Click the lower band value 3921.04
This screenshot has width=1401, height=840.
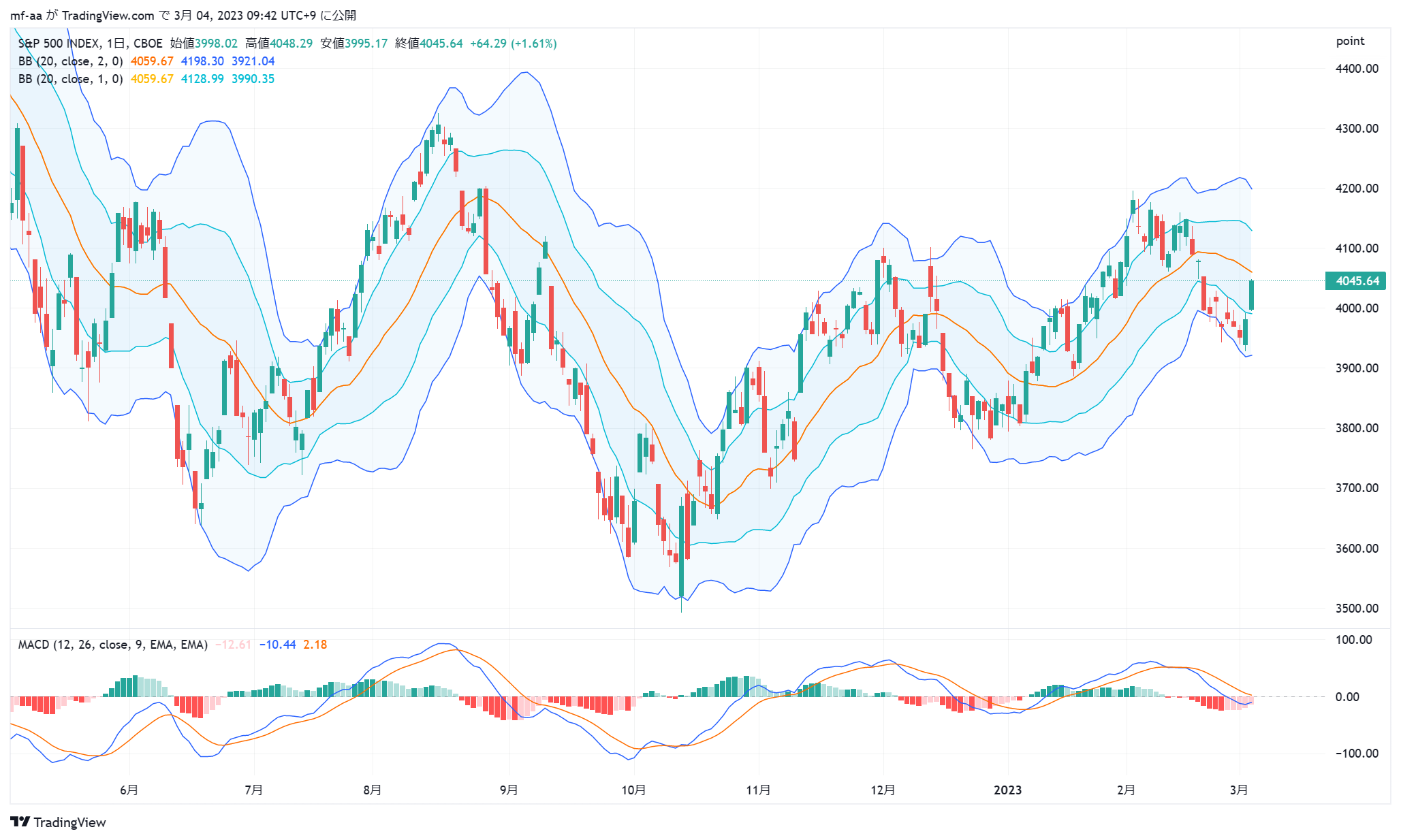pyautogui.click(x=253, y=61)
